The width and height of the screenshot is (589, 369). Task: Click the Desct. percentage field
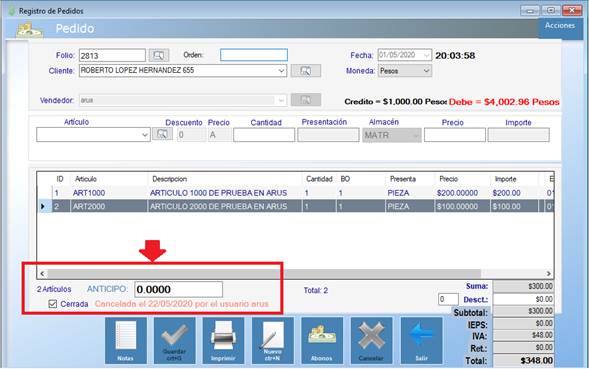448,299
